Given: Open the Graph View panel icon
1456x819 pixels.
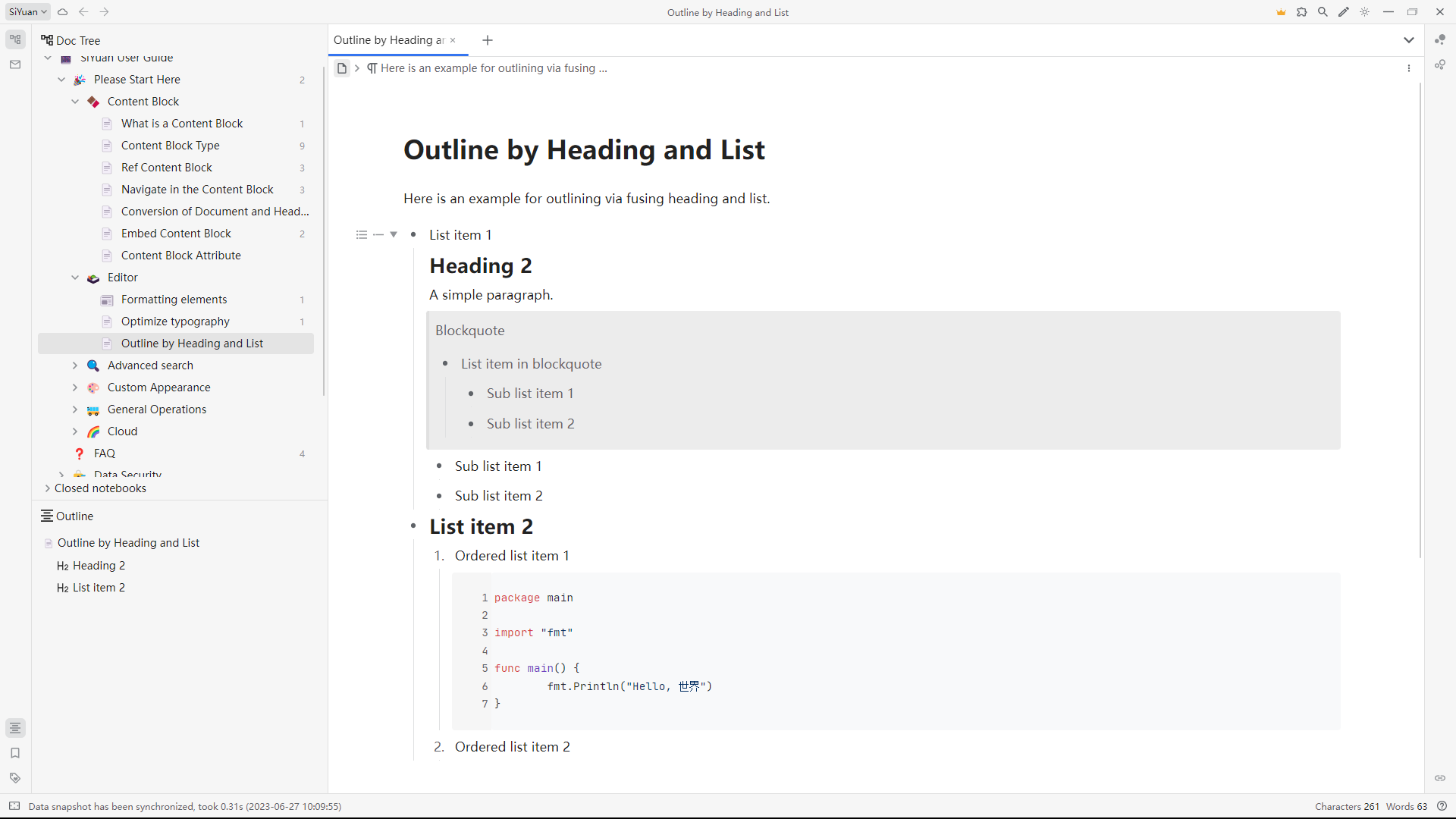Looking at the screenshot, I should (x=1440, y=39).
